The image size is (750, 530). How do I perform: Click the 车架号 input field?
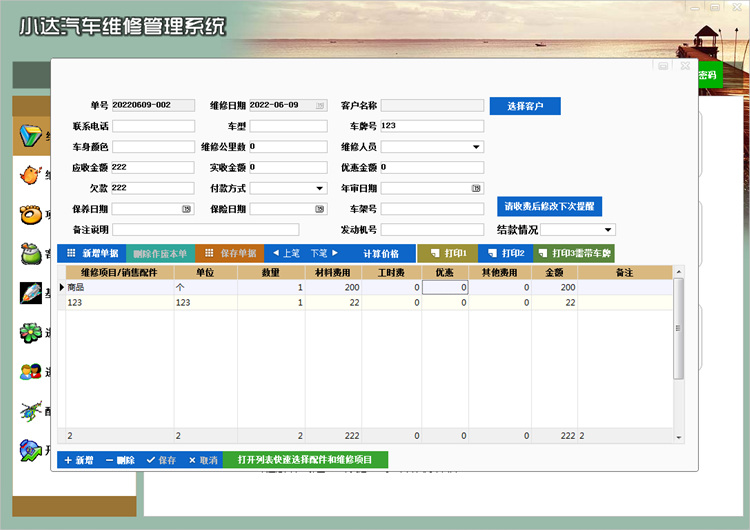coord(432,209)
